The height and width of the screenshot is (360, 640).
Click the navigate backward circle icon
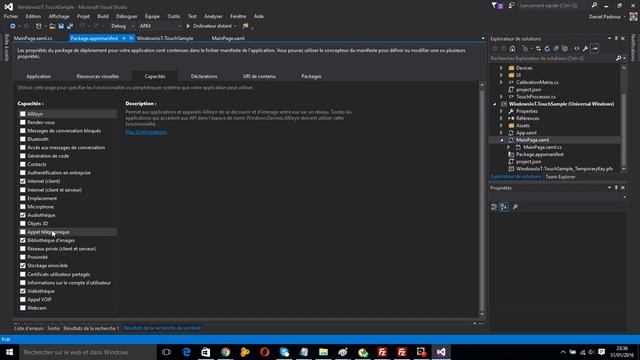click(13, 26)
